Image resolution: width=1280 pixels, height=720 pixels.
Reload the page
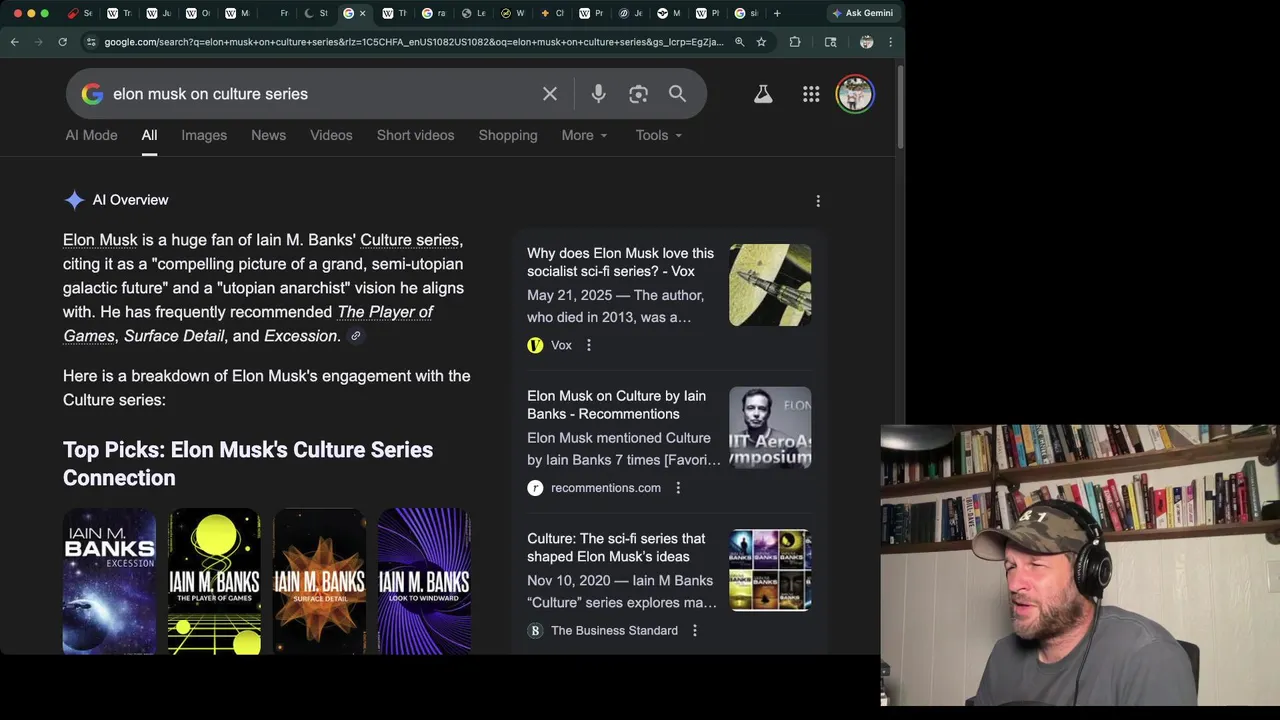pyautogui.click(x=62, y=42)
